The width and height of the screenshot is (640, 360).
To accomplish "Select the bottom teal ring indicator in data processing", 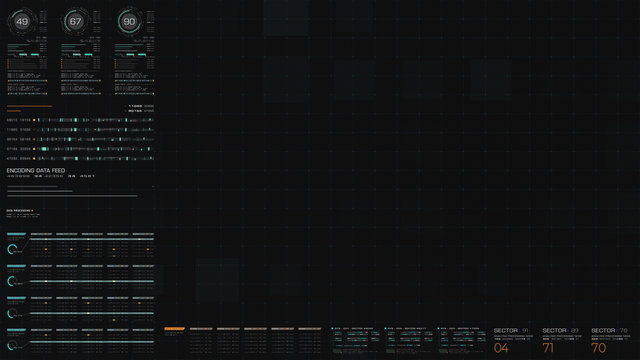I will click(12, 345).
